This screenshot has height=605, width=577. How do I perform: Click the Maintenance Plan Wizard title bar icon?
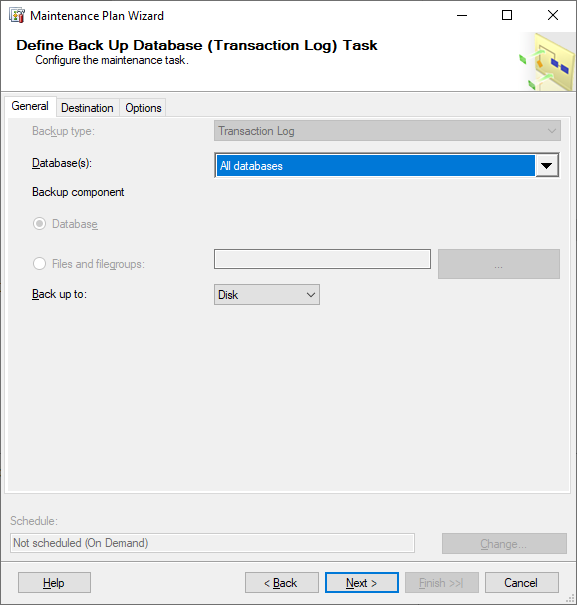pyautogui.click(x=17, y=16)
